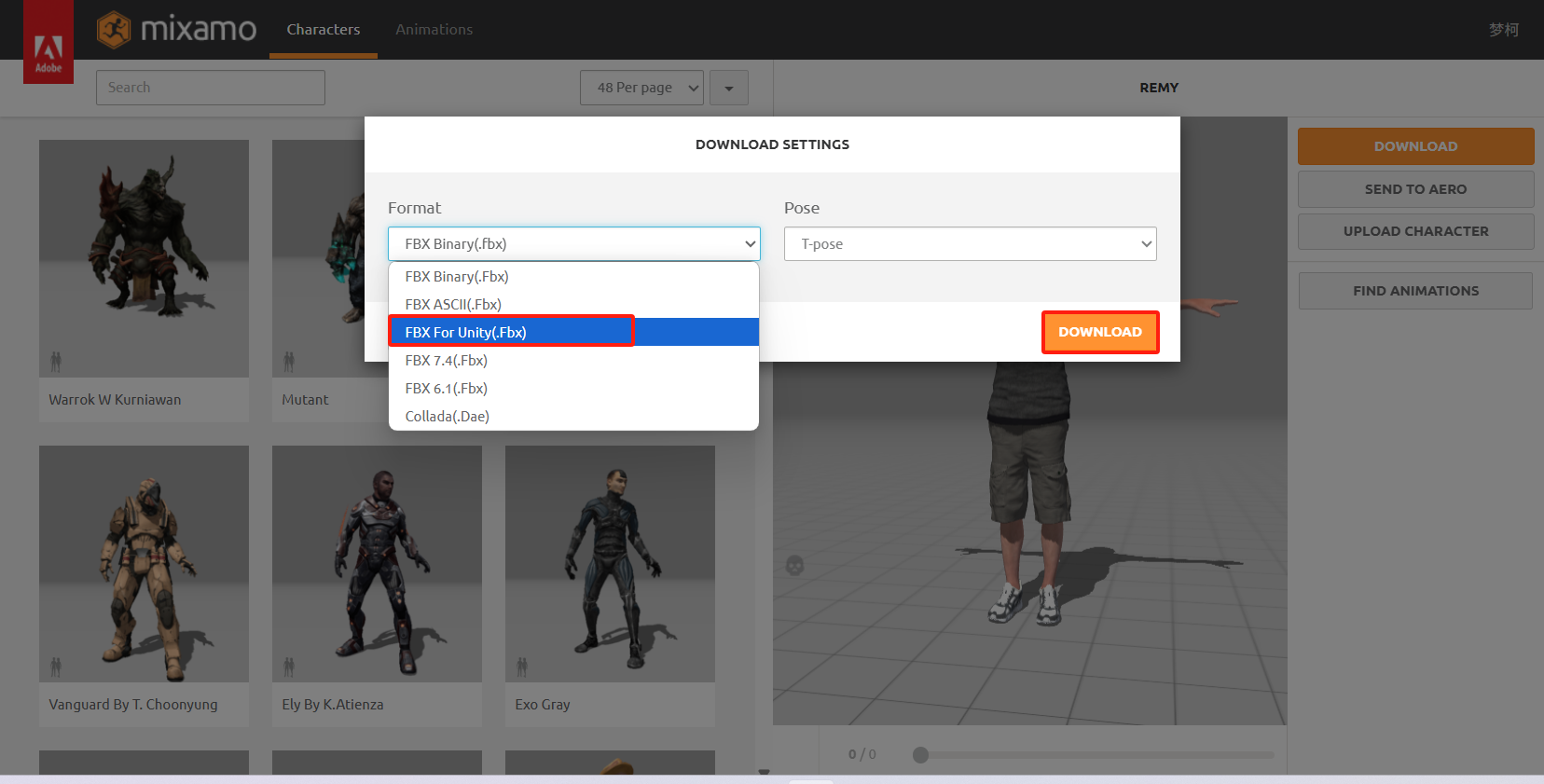Screen dimensions: 1544x784
Task: Open the 48 Per page dropdown
Action: click(x=642, y=88)
